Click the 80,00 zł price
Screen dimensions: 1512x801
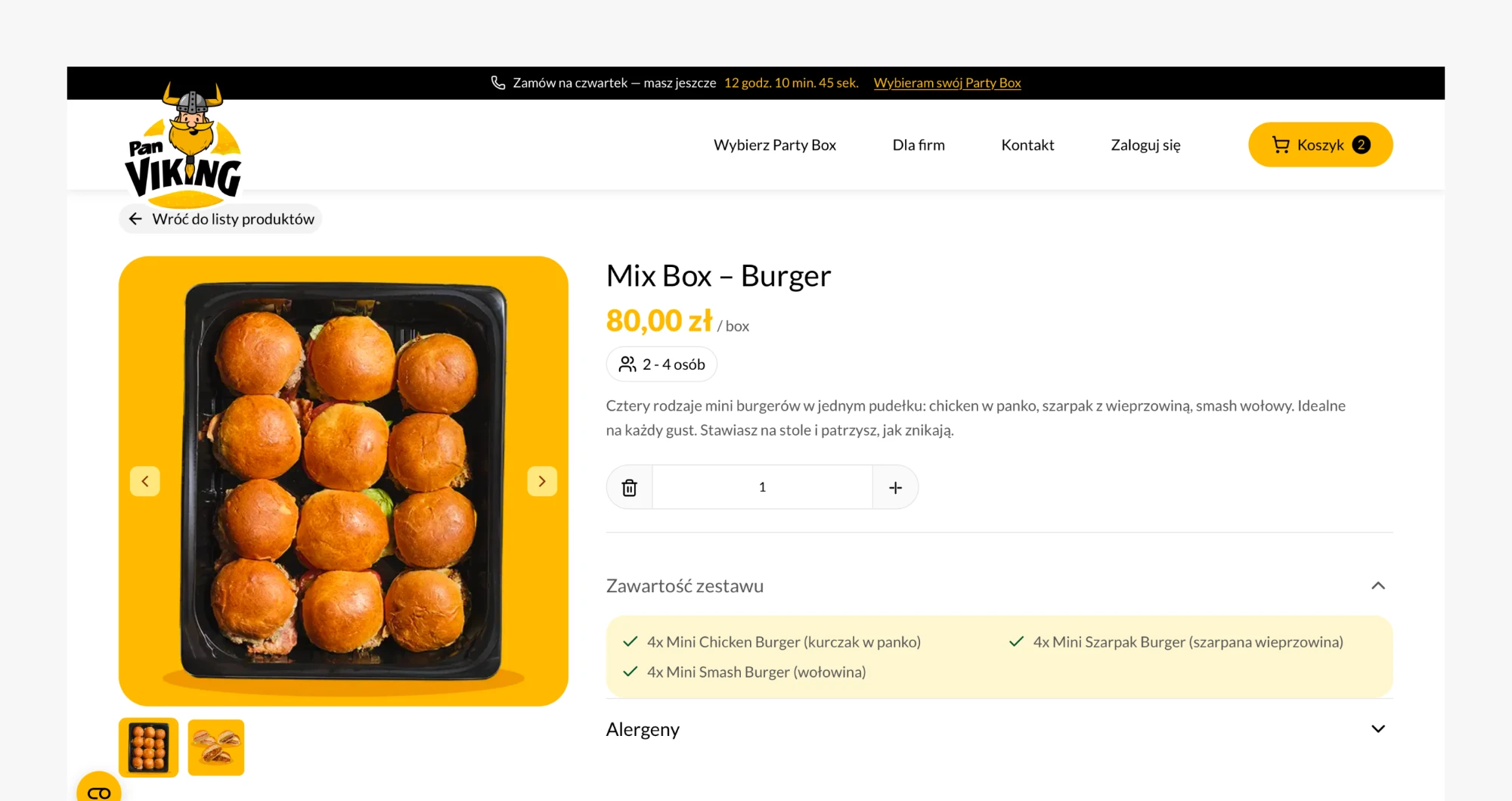(658, 321)
